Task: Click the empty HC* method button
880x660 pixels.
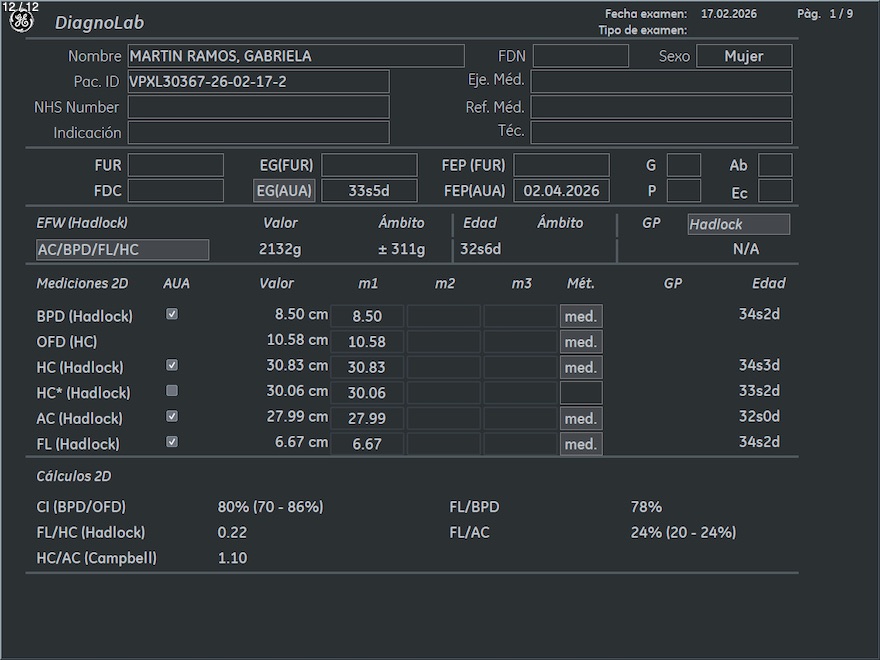Action: click(x=581, y=393)
